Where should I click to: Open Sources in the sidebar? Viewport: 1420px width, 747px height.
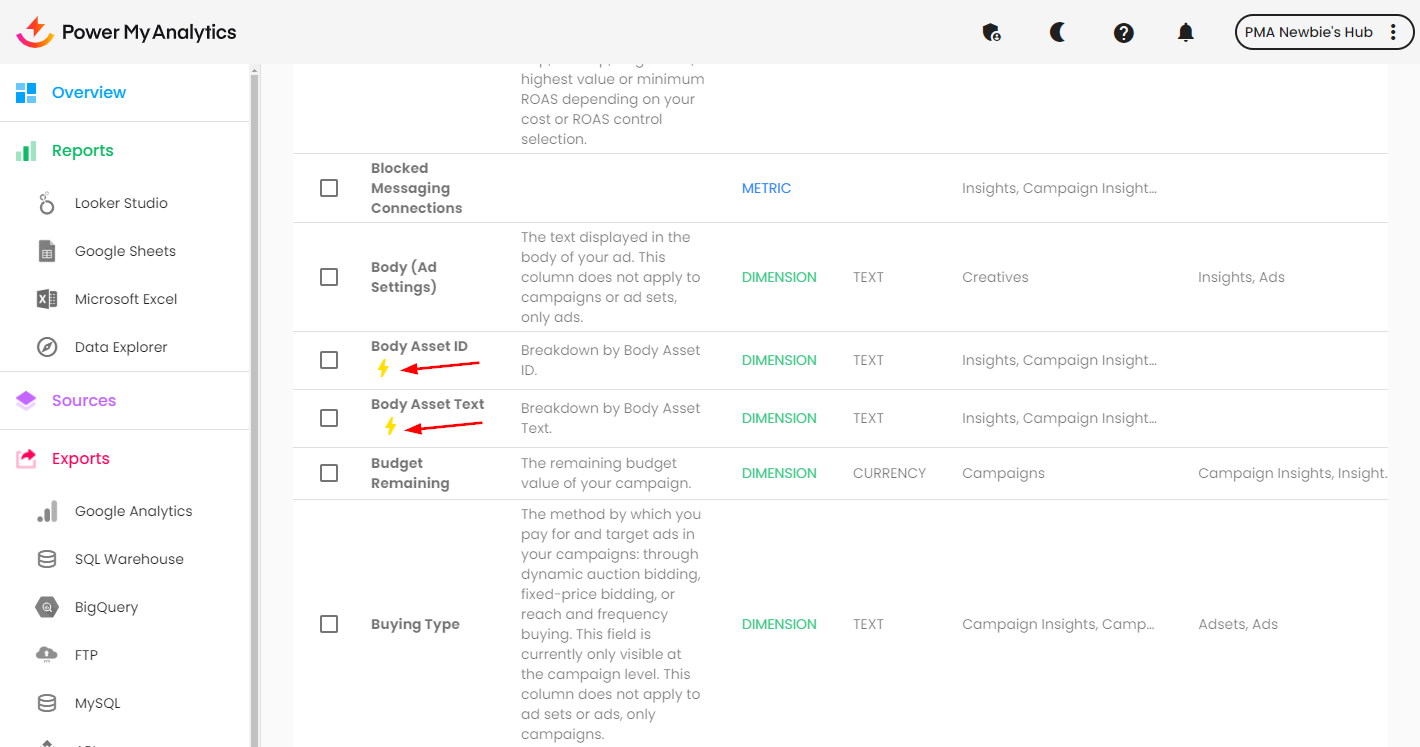83,401
